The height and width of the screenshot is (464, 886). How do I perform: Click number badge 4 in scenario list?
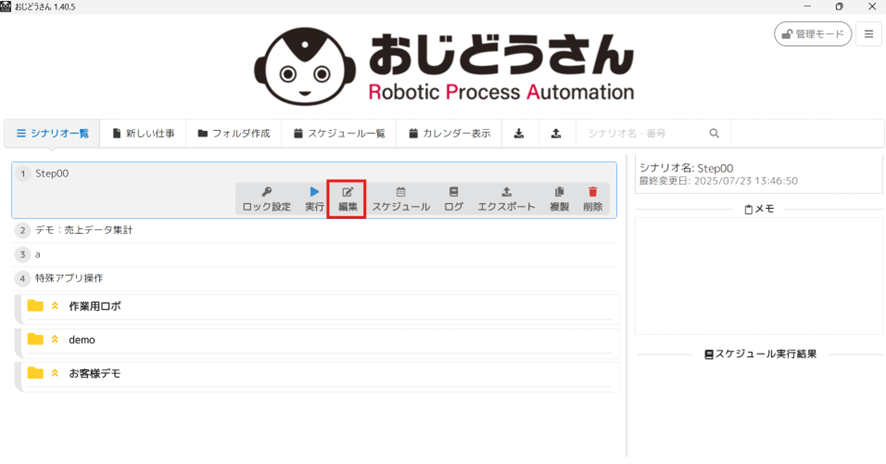[23, 278]
